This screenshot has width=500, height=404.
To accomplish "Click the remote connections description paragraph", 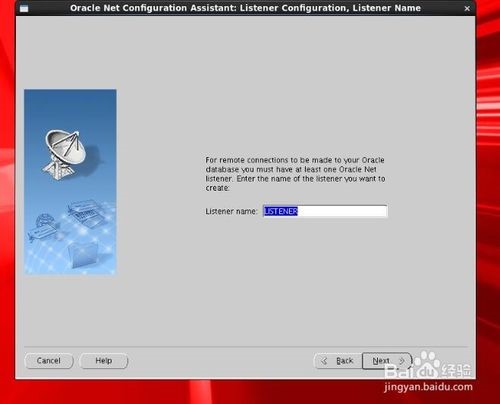I will click(x=295, y=174).
